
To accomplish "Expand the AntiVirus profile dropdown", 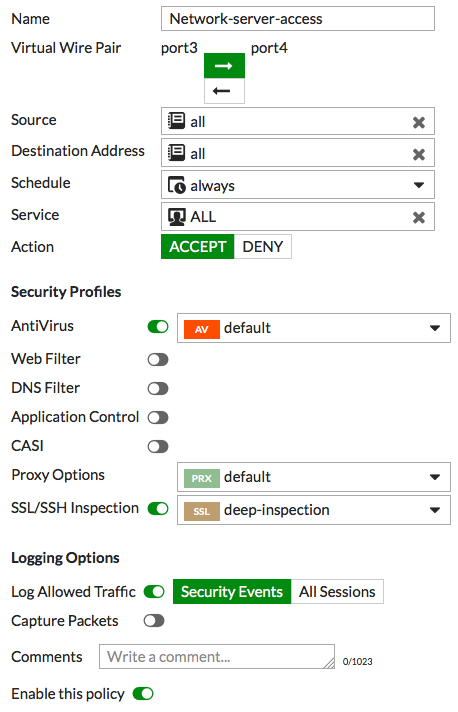I will [x=314, y=328].
